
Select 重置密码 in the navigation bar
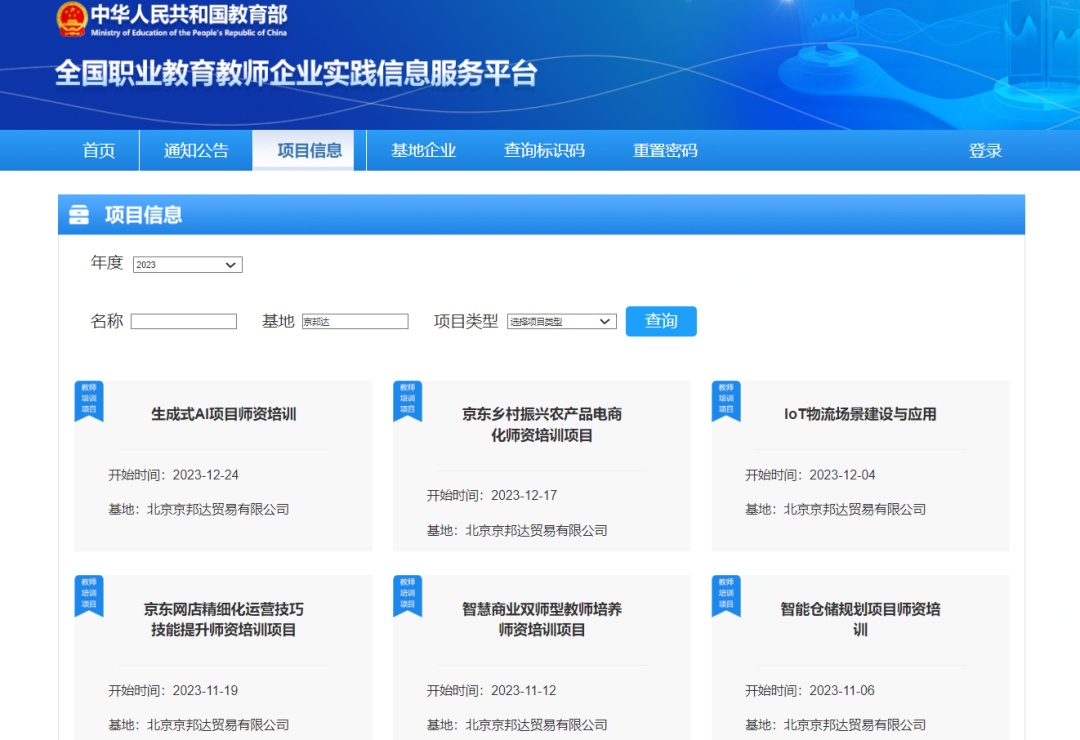(665, 151)
